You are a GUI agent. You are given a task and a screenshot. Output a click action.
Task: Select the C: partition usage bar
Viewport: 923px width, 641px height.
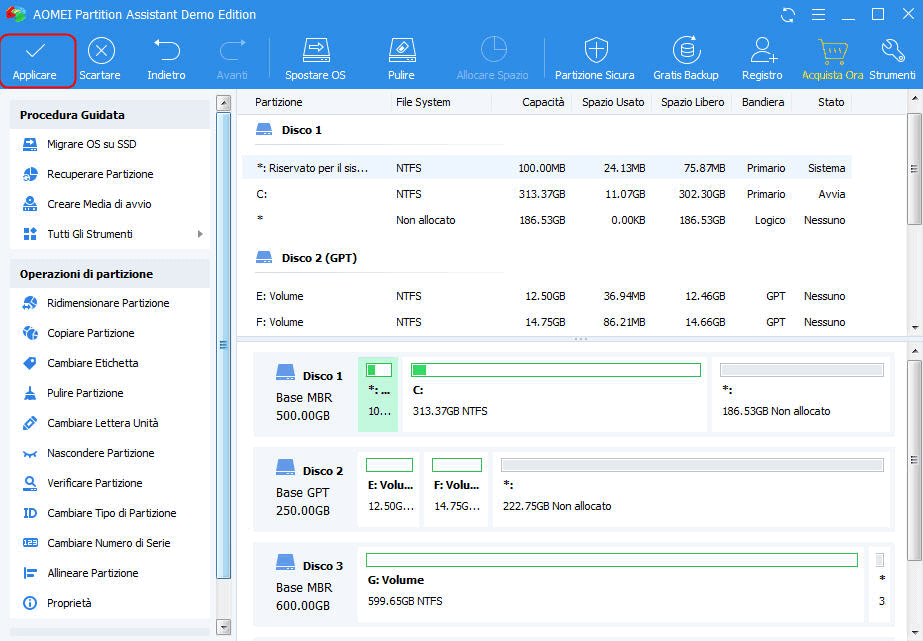click(x=555, y=370)
